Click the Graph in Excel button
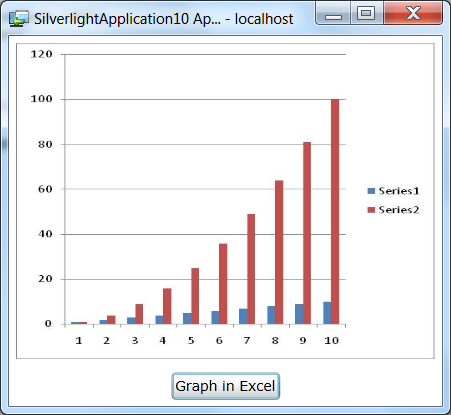Screen dimensions: 451x415 (x=225, y=386)
